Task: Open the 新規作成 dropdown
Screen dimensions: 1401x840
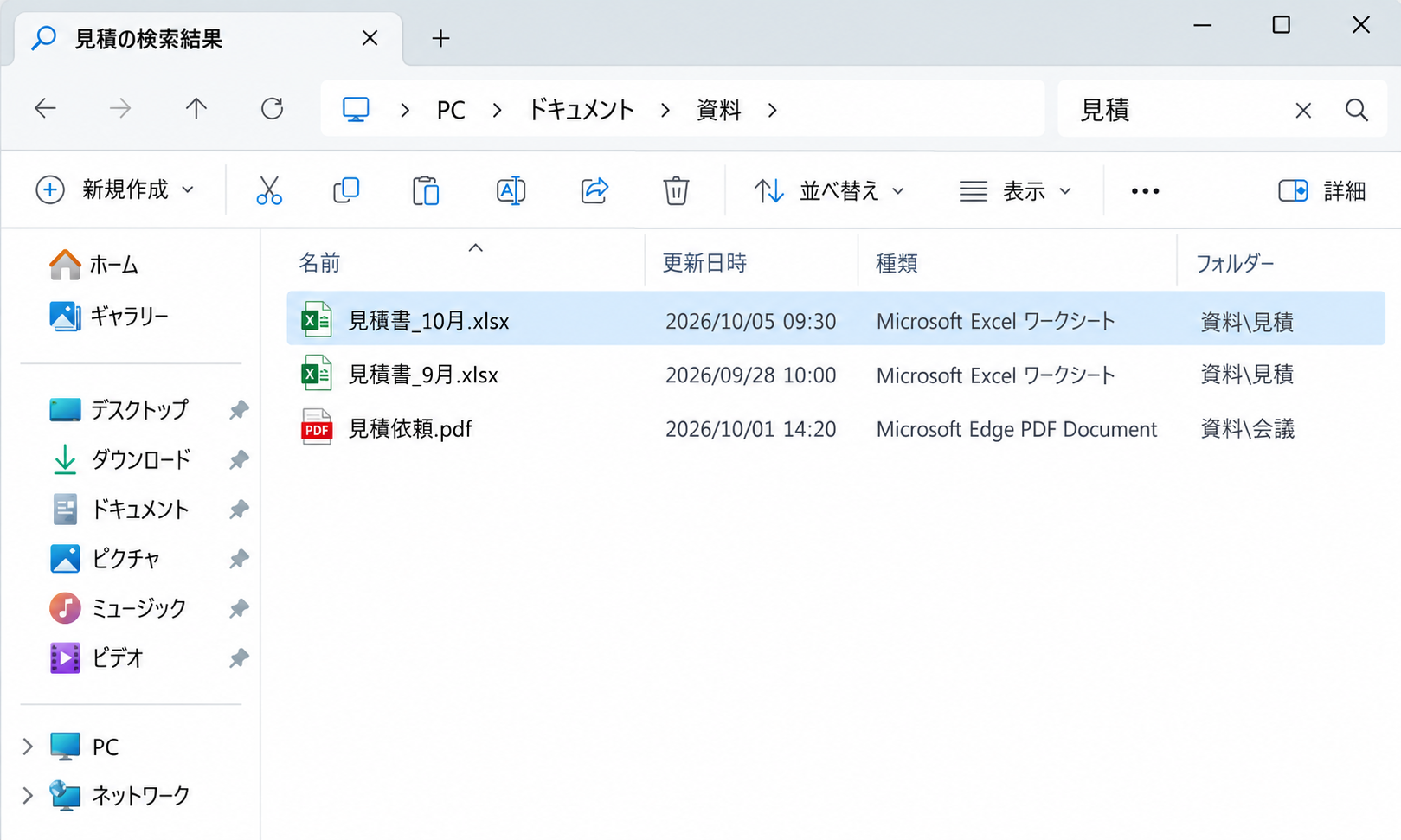Action: [115, 189]
